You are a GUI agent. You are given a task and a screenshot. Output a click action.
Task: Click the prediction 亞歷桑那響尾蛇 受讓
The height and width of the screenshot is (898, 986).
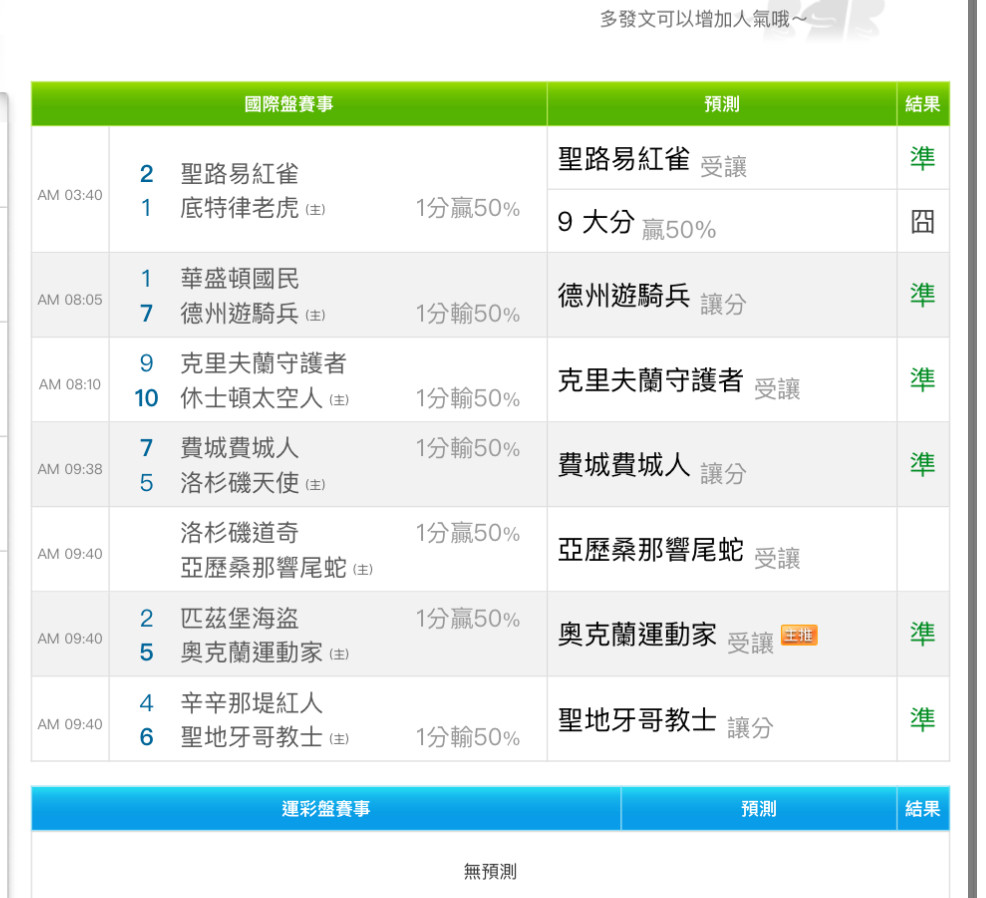pos(679,552)
